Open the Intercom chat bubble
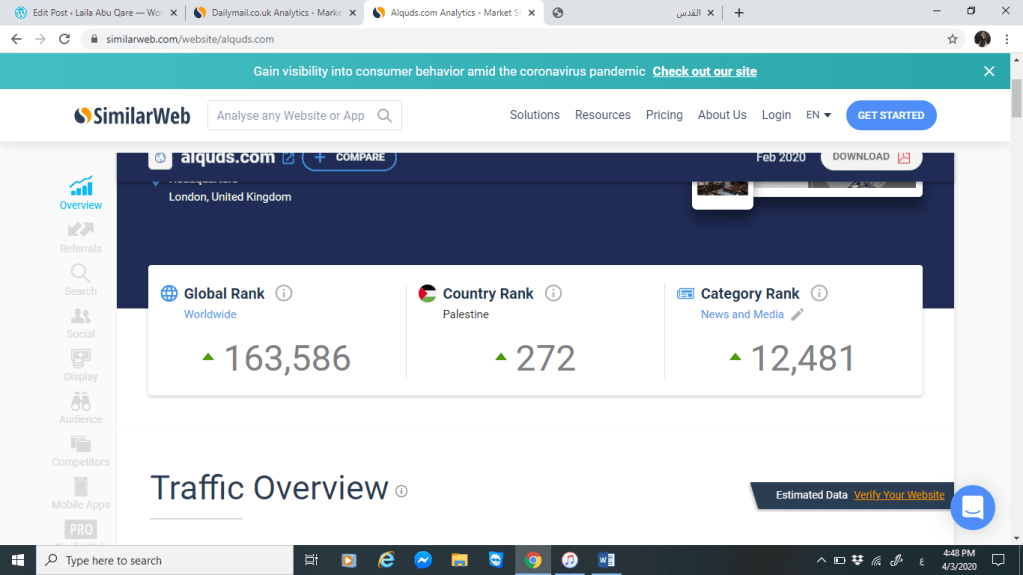The height and width of the screenshot is (575, 1023). point(972,507)
